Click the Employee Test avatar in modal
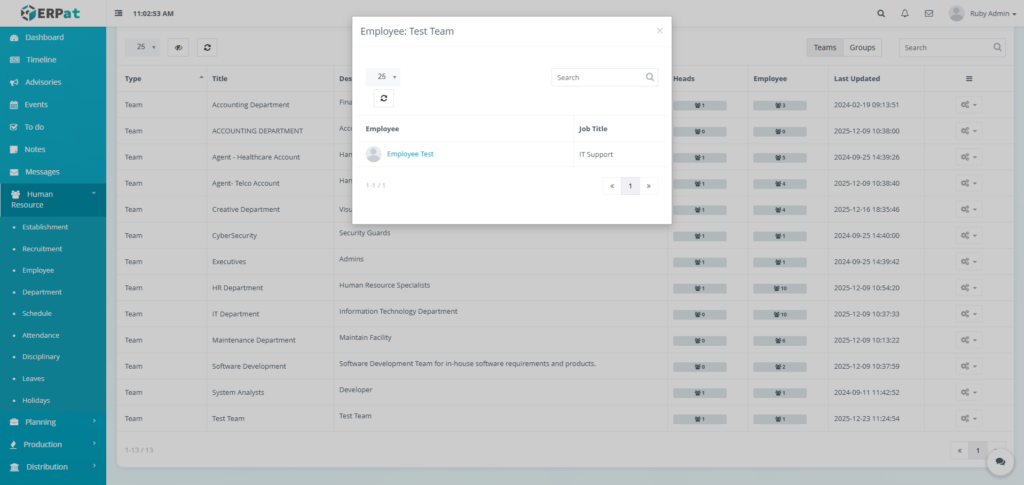Image resolution: width=1024 pixels, height=485 pixels. click(374, 154)
